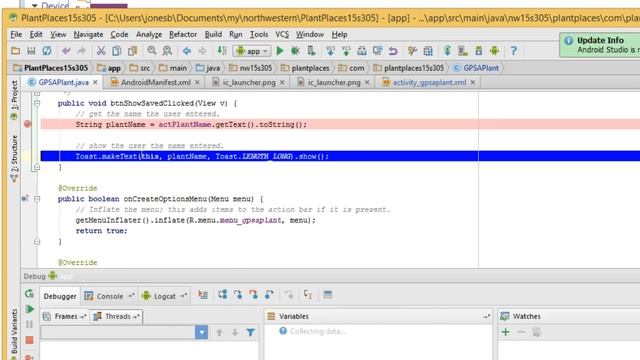Open the Android Device Monitor icon
The image size is (640, 360).
point(495,51)
